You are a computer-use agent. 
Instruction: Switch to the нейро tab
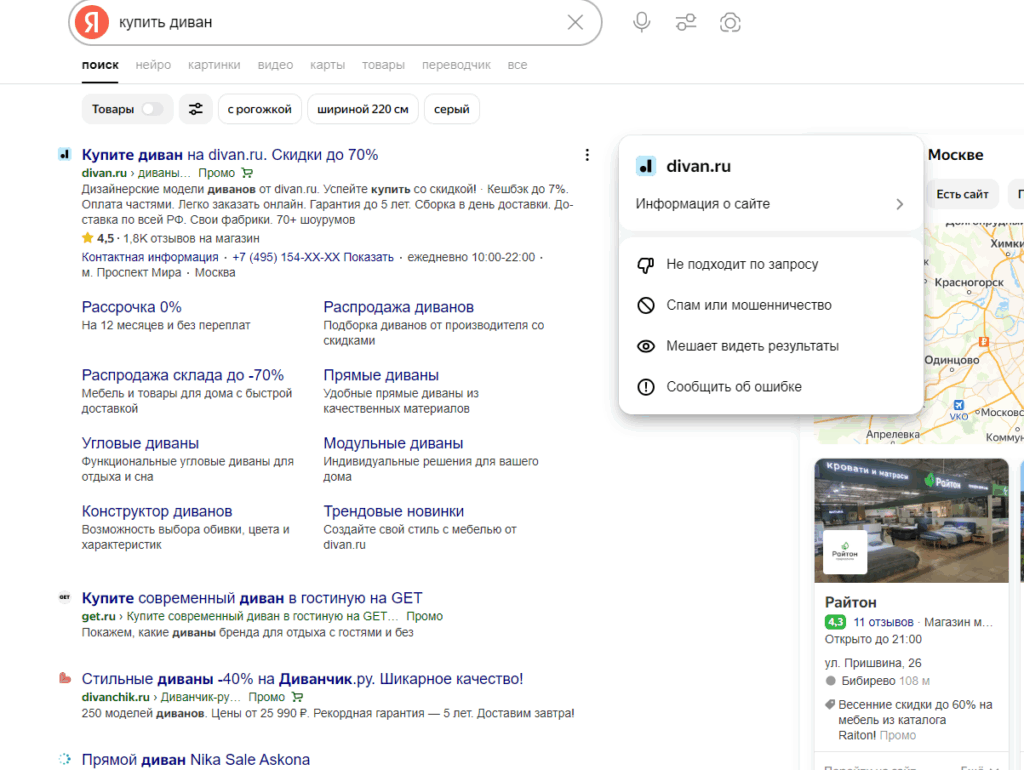click(153, 65)
